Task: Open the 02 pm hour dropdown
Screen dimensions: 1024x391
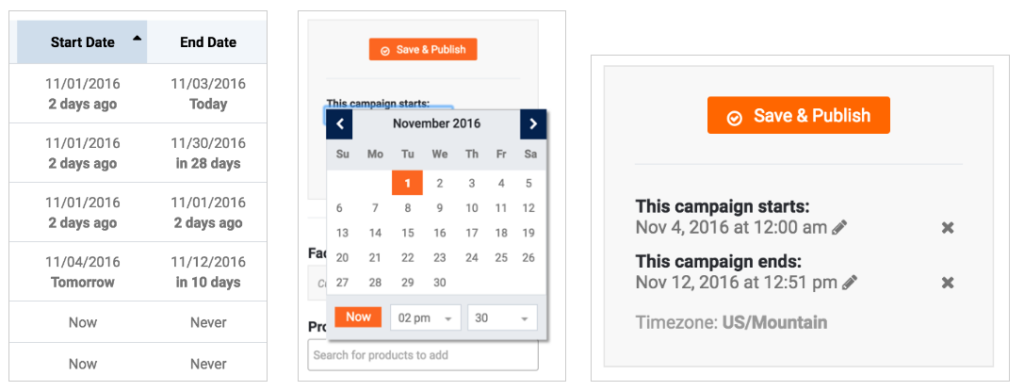Action: 425,318
